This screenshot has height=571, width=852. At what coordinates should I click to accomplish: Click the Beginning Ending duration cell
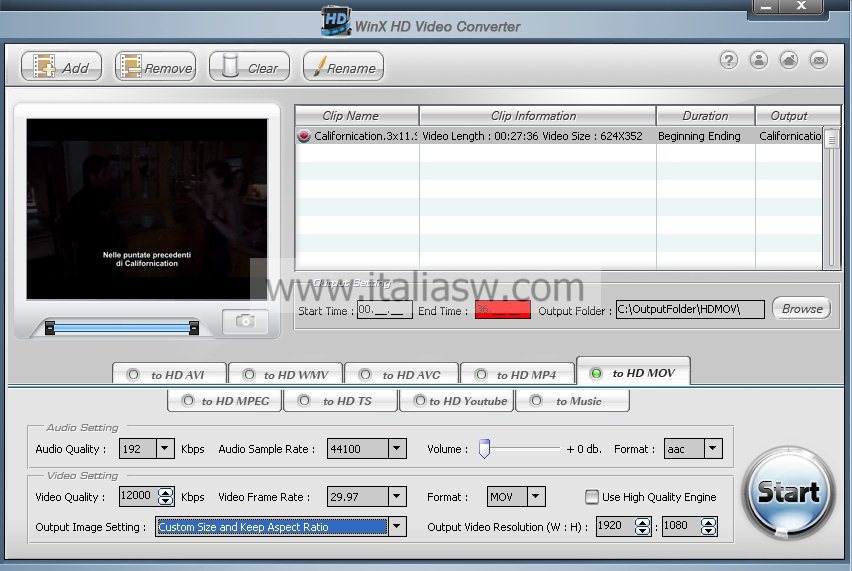(699, 136)
